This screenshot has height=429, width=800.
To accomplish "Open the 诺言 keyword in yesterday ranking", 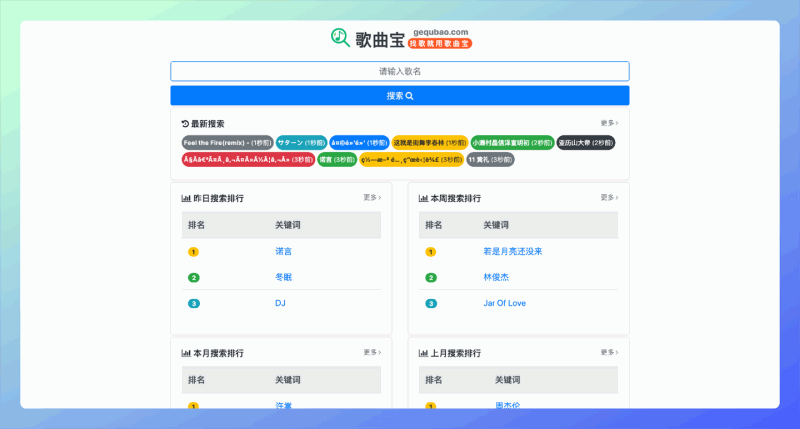I will coord(284,251).
